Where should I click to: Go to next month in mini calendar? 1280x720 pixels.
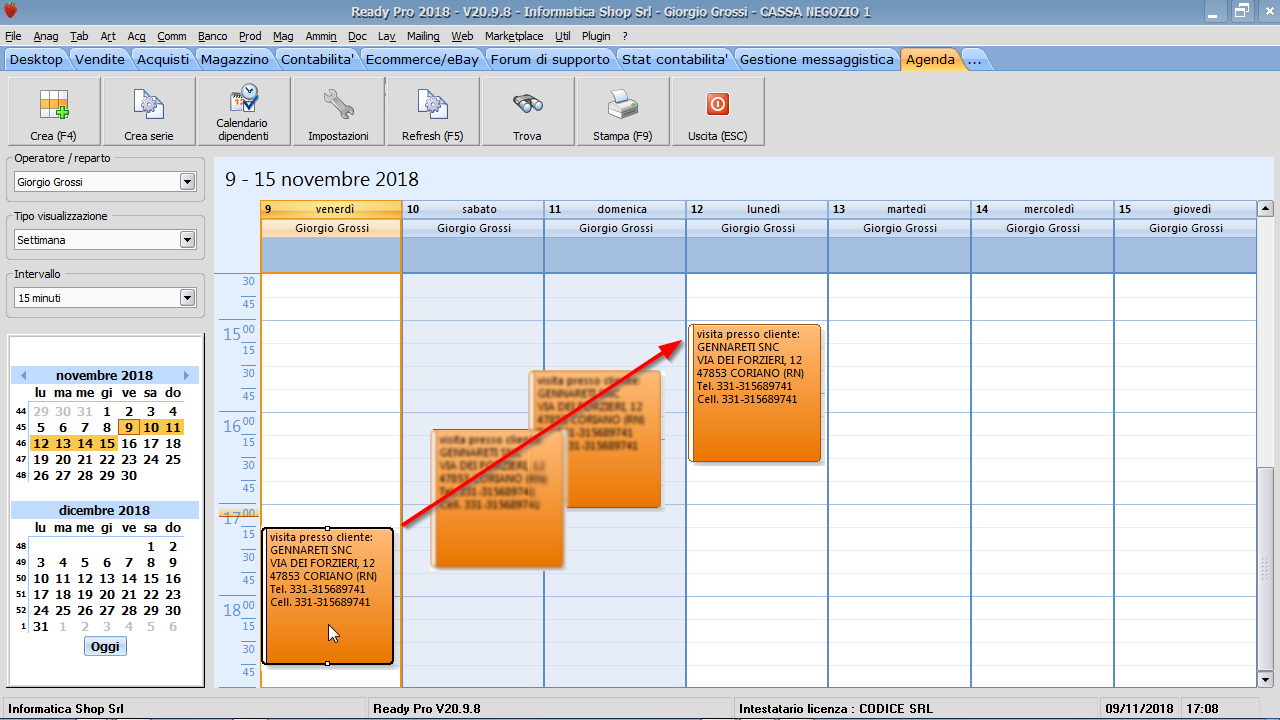coord(186,375)
